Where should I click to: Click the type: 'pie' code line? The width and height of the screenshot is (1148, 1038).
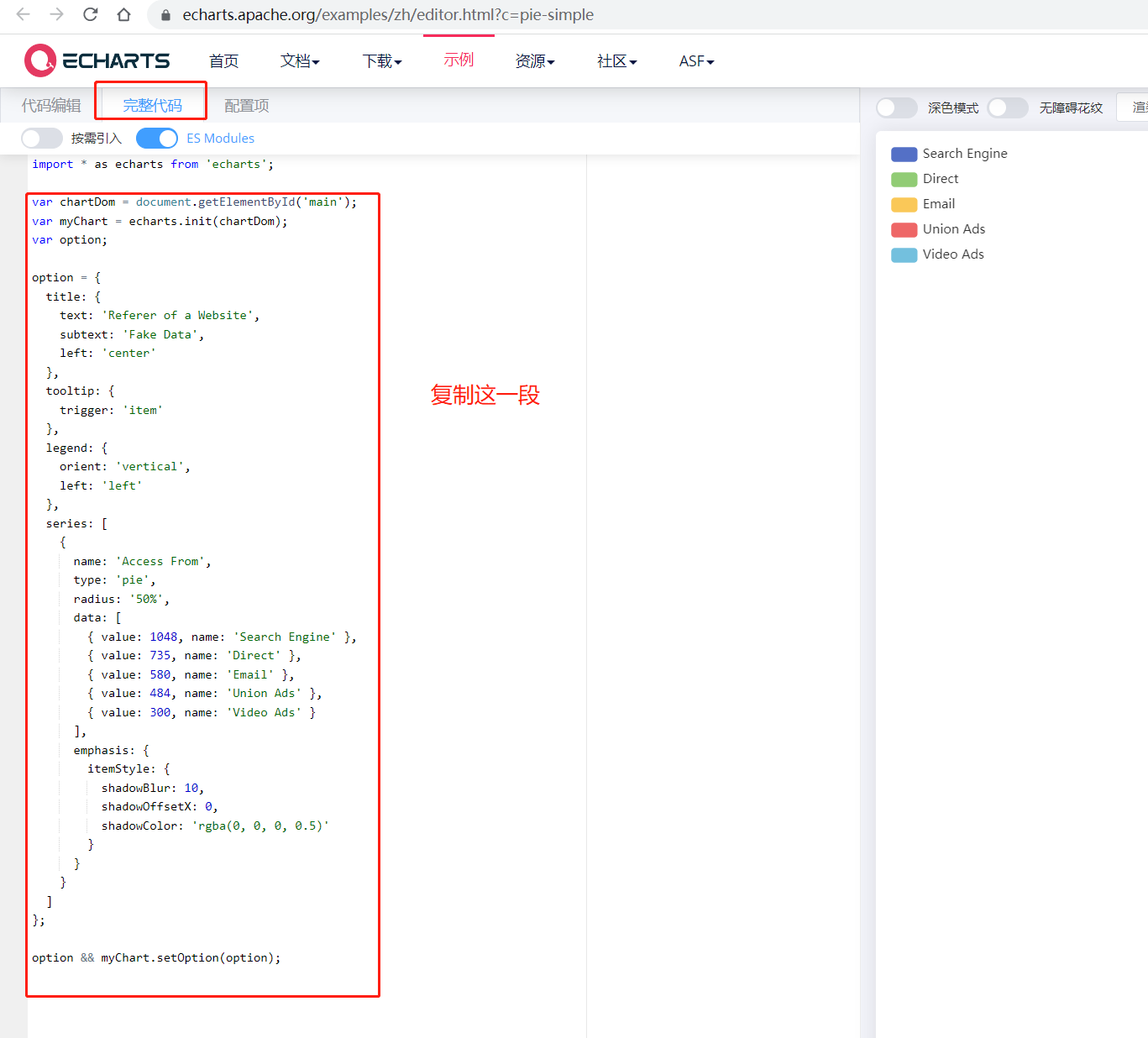point(114,579)
